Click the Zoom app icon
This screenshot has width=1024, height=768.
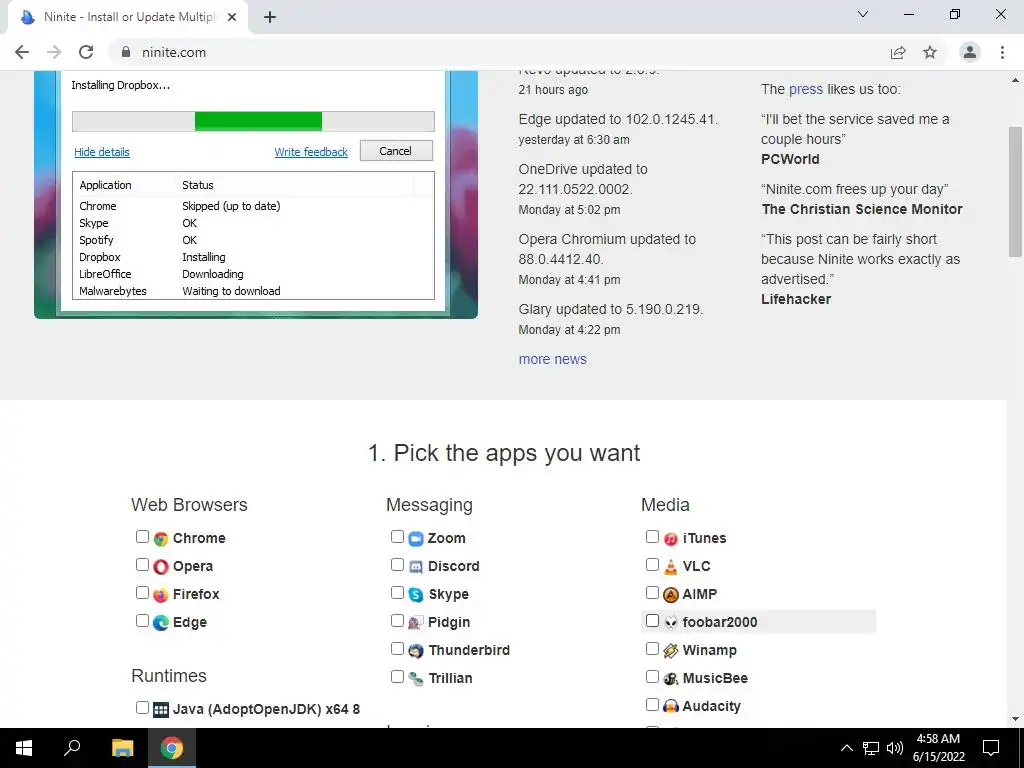point(416,539)
